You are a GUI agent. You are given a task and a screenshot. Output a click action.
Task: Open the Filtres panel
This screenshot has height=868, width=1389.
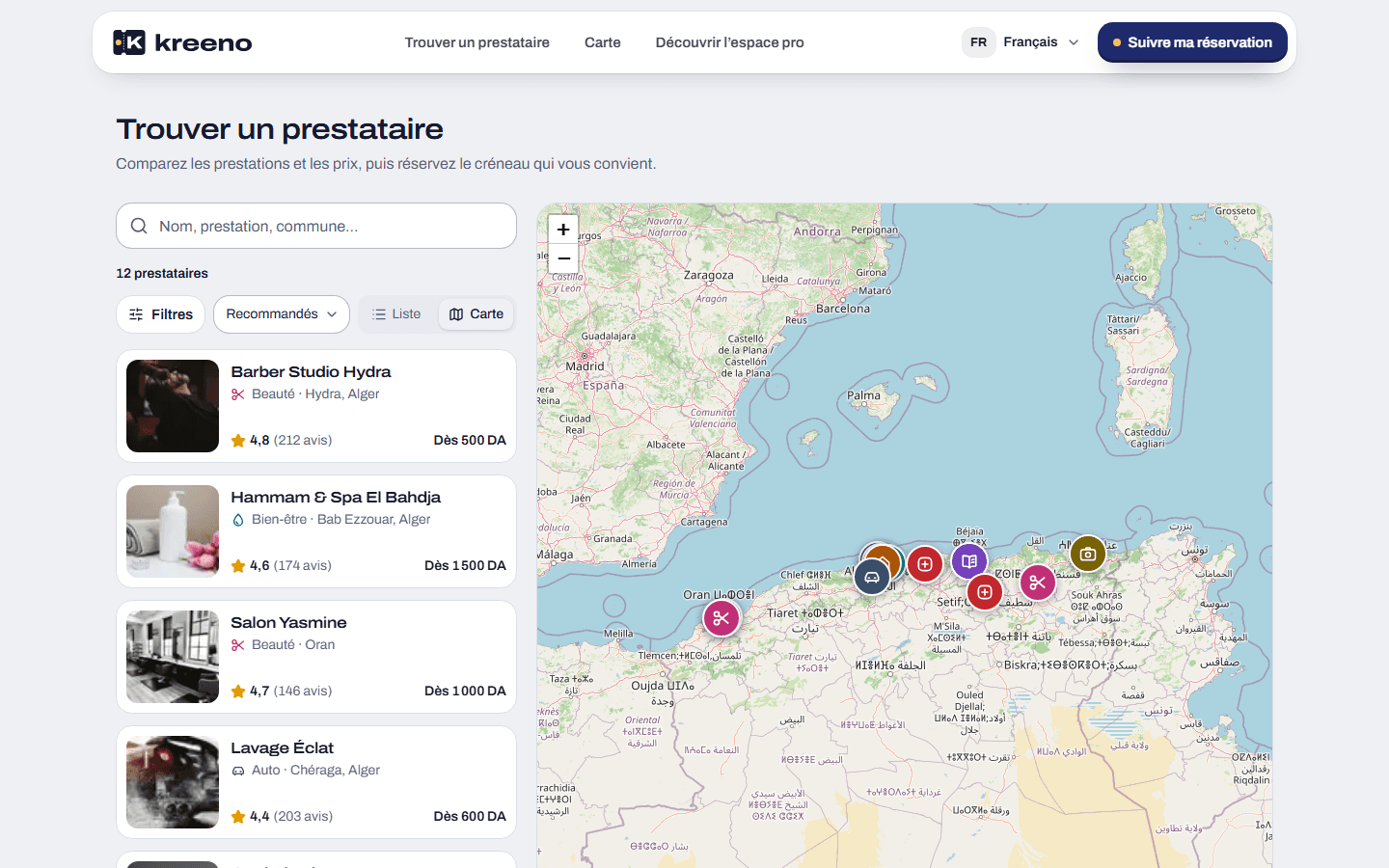coord(161,314)
